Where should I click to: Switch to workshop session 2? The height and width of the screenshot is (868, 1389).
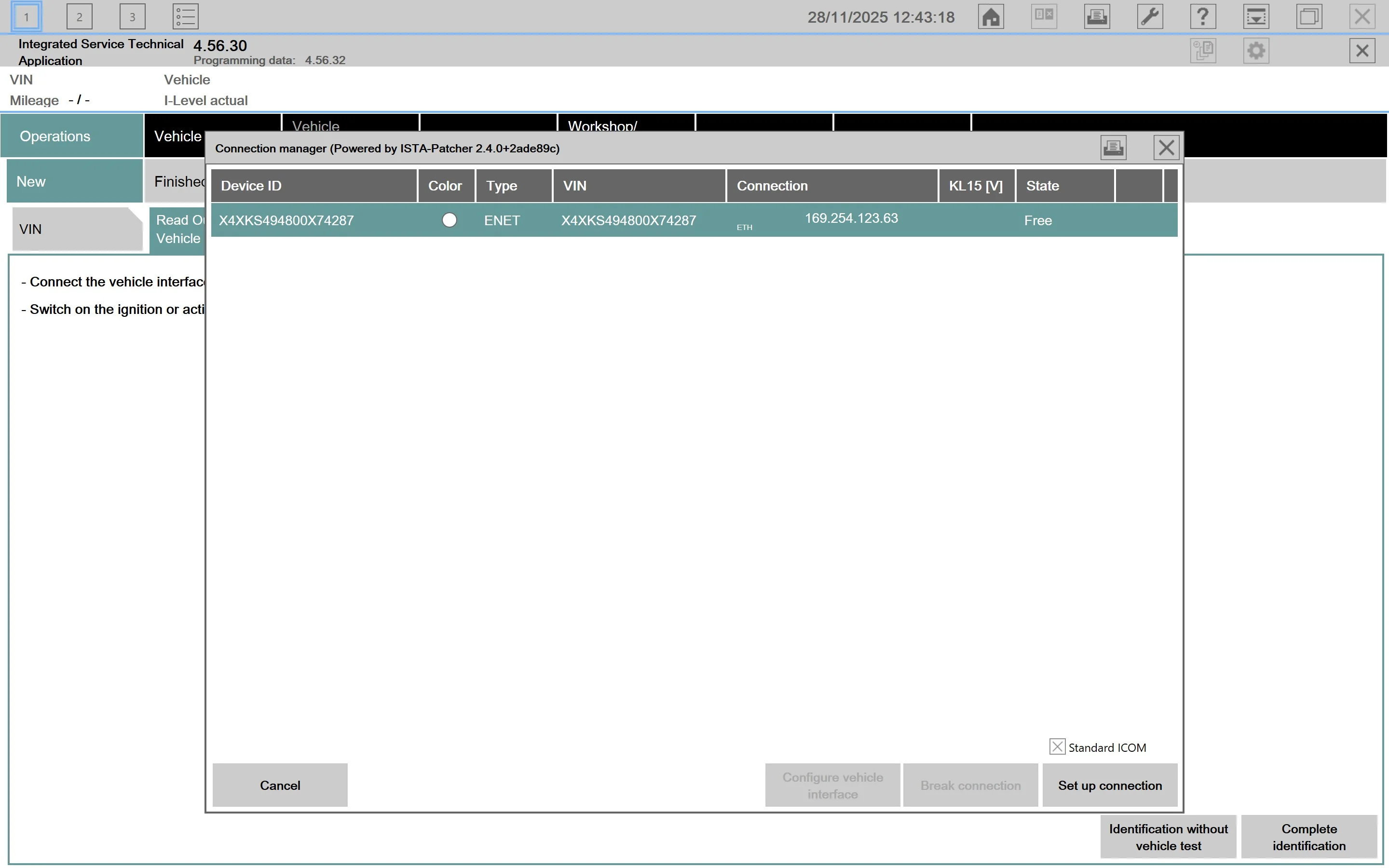(x=80, y=16)
